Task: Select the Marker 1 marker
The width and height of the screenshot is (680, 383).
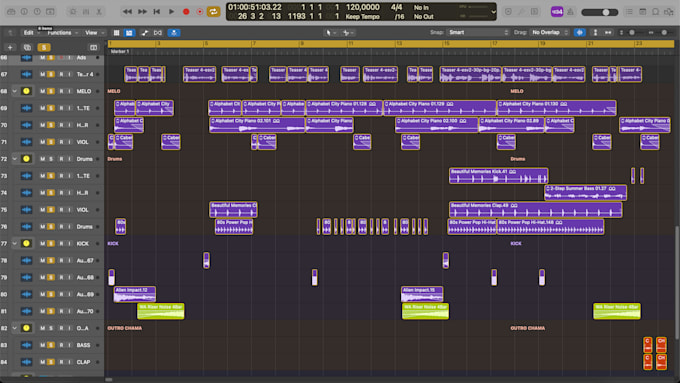Action: (120, 51)
